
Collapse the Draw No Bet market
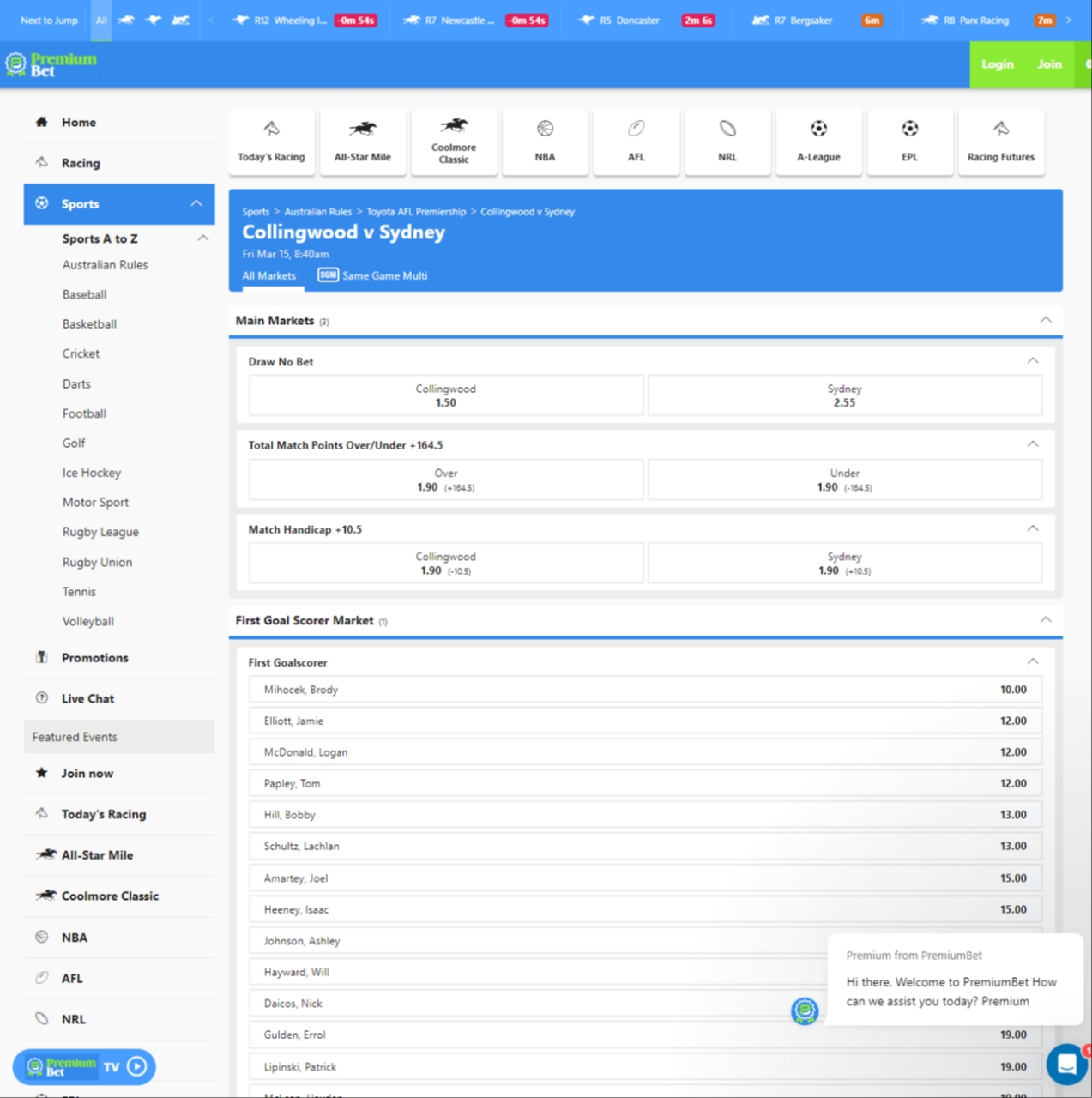pos(1033,361)
